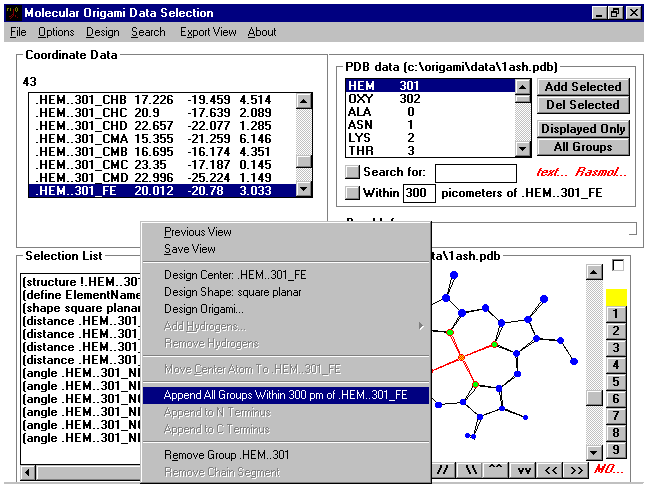Toggle the 'Within' picometers checkbox button
The image size is (648, 488).
click(352, 192)
